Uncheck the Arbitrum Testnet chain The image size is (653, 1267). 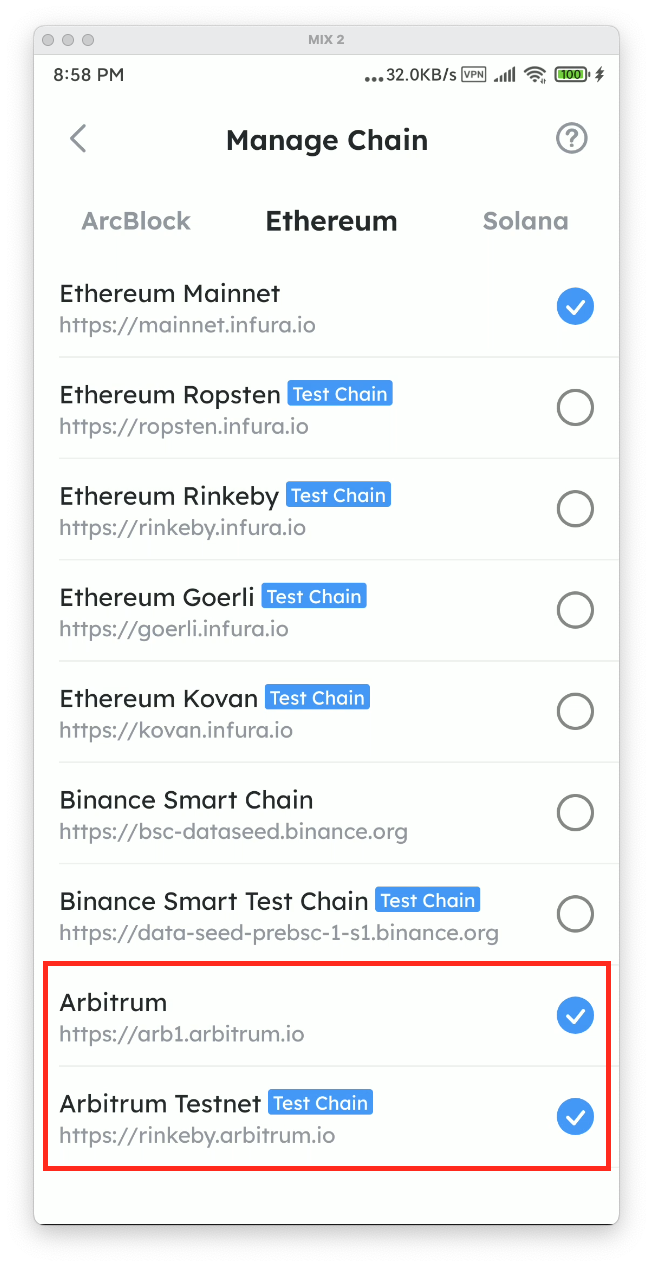coord(575,1116)
